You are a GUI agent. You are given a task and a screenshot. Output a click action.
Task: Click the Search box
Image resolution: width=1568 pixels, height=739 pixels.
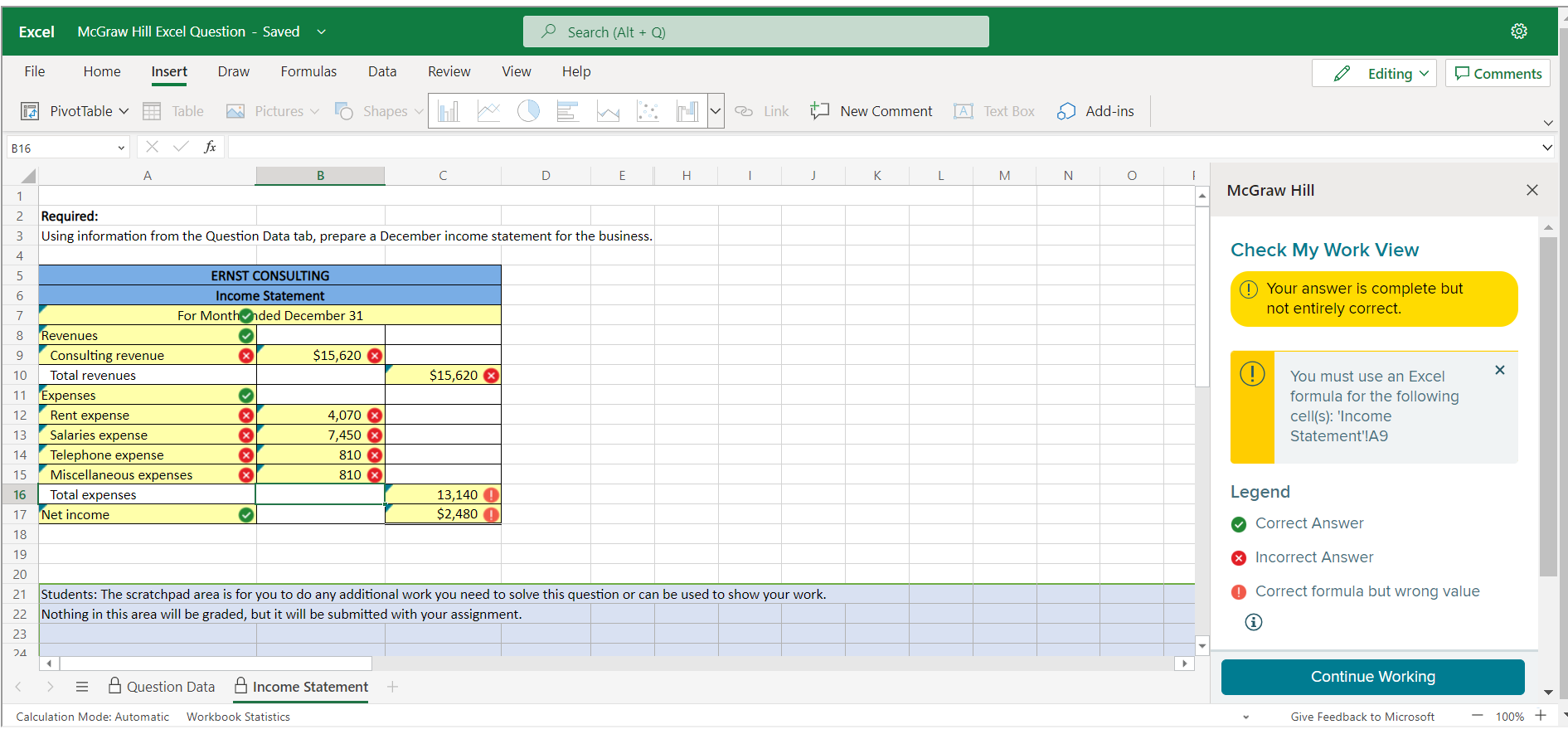[x=755, y=32]
